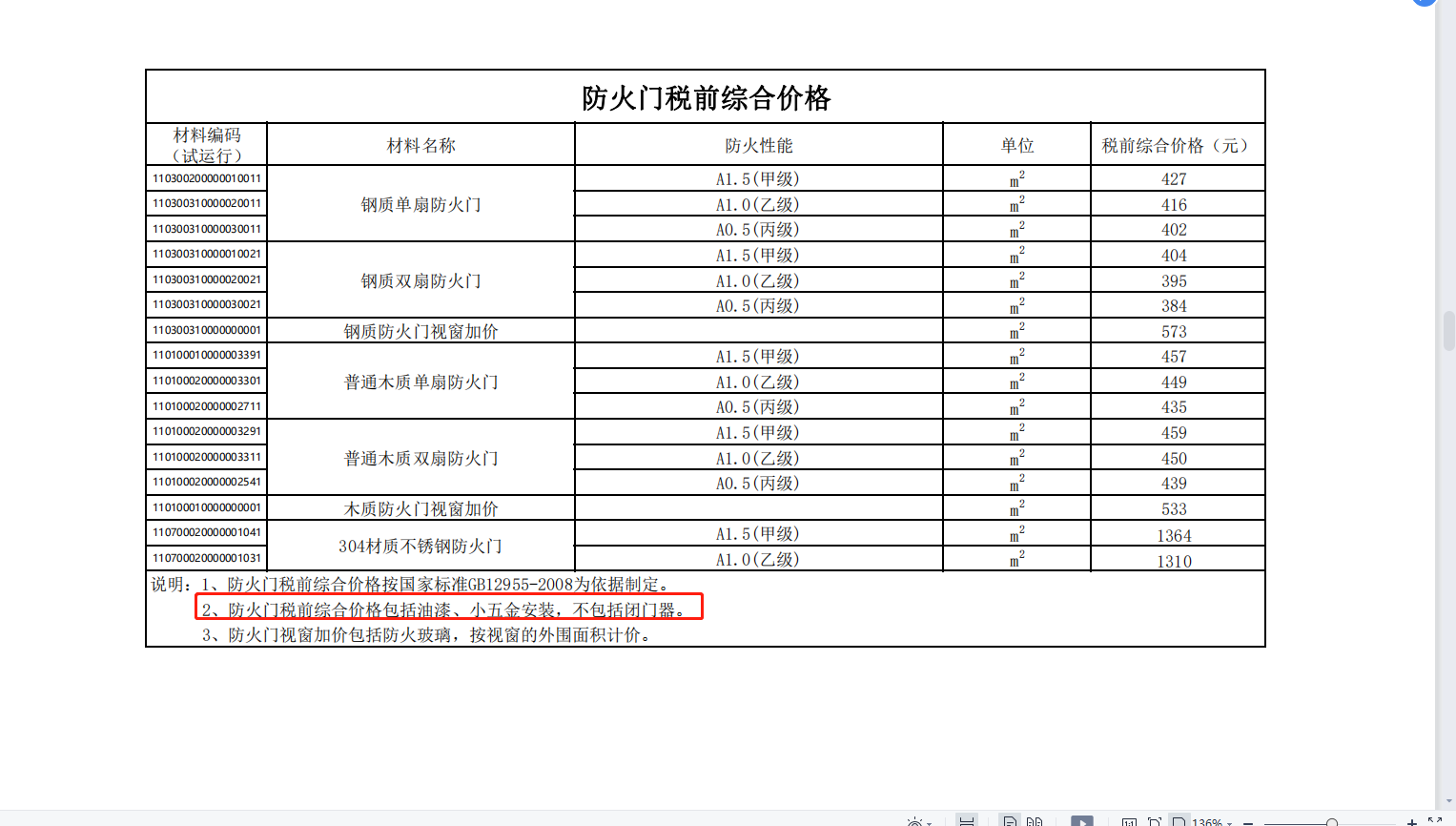Enter fullscreen with the expand arrows icon
The width and height of the screenshot is (1456, 826).
pyautogui.click(x=1435, y=820)
